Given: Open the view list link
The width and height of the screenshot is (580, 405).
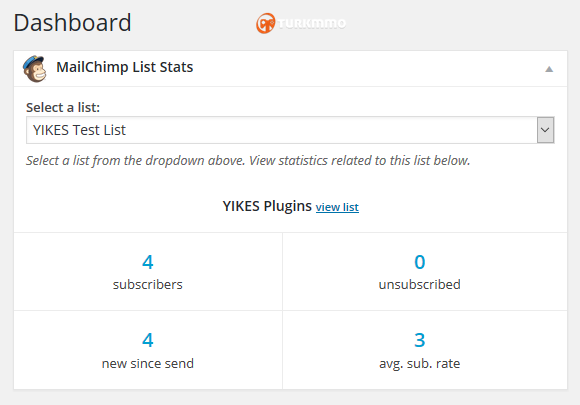Looking at the screenshot, I should pyautogui.click(x=337, y=207).
